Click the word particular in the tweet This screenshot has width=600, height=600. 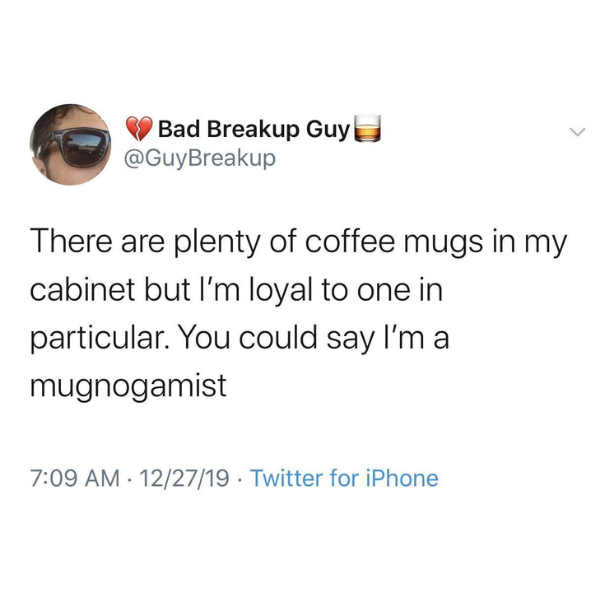(99, 339)
